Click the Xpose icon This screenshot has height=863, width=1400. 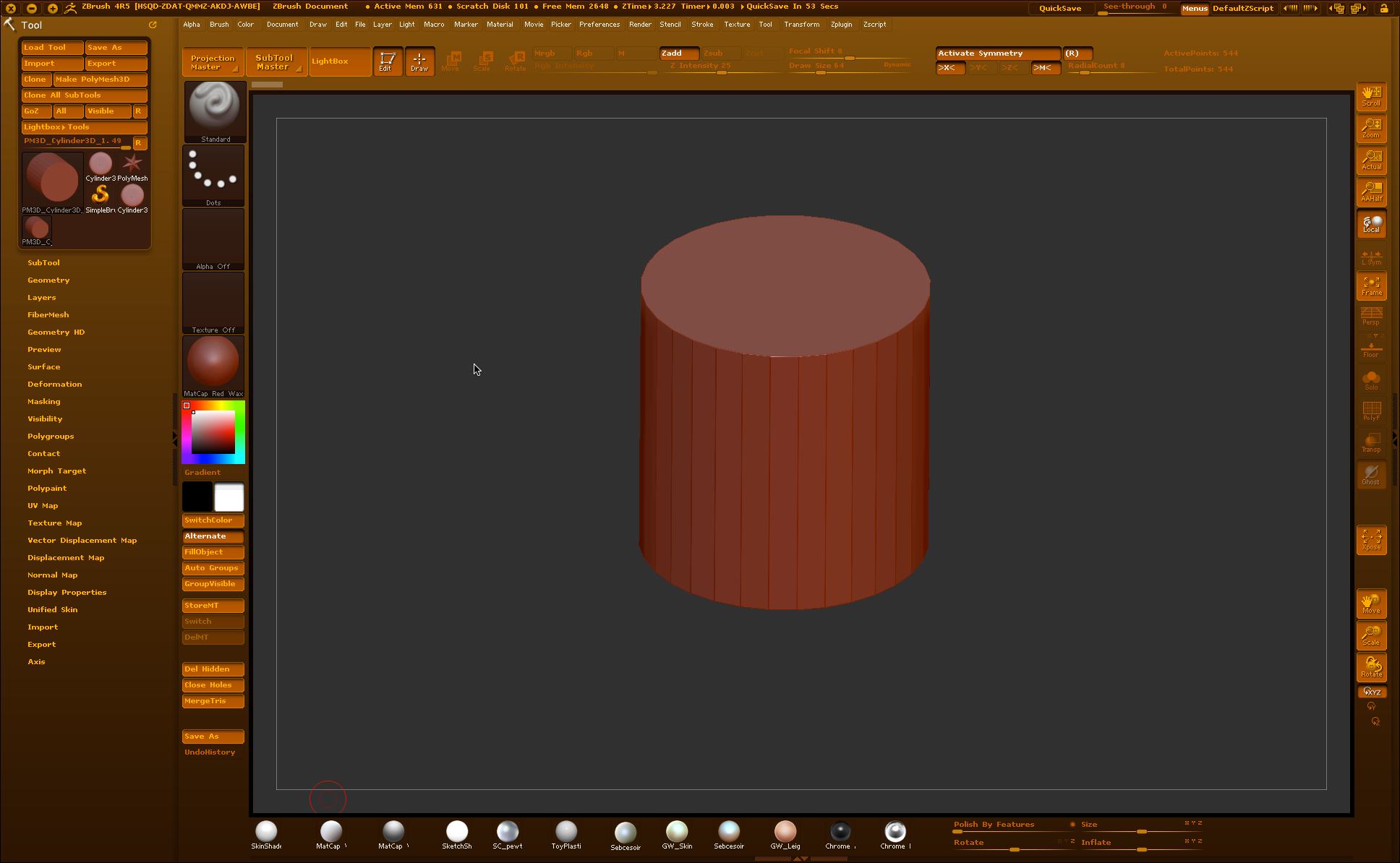tap(1371, 539)
